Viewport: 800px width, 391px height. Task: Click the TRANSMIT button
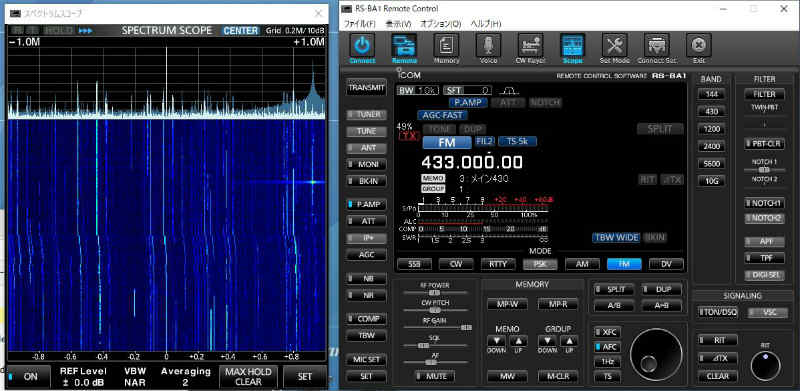tap(366, 87)
